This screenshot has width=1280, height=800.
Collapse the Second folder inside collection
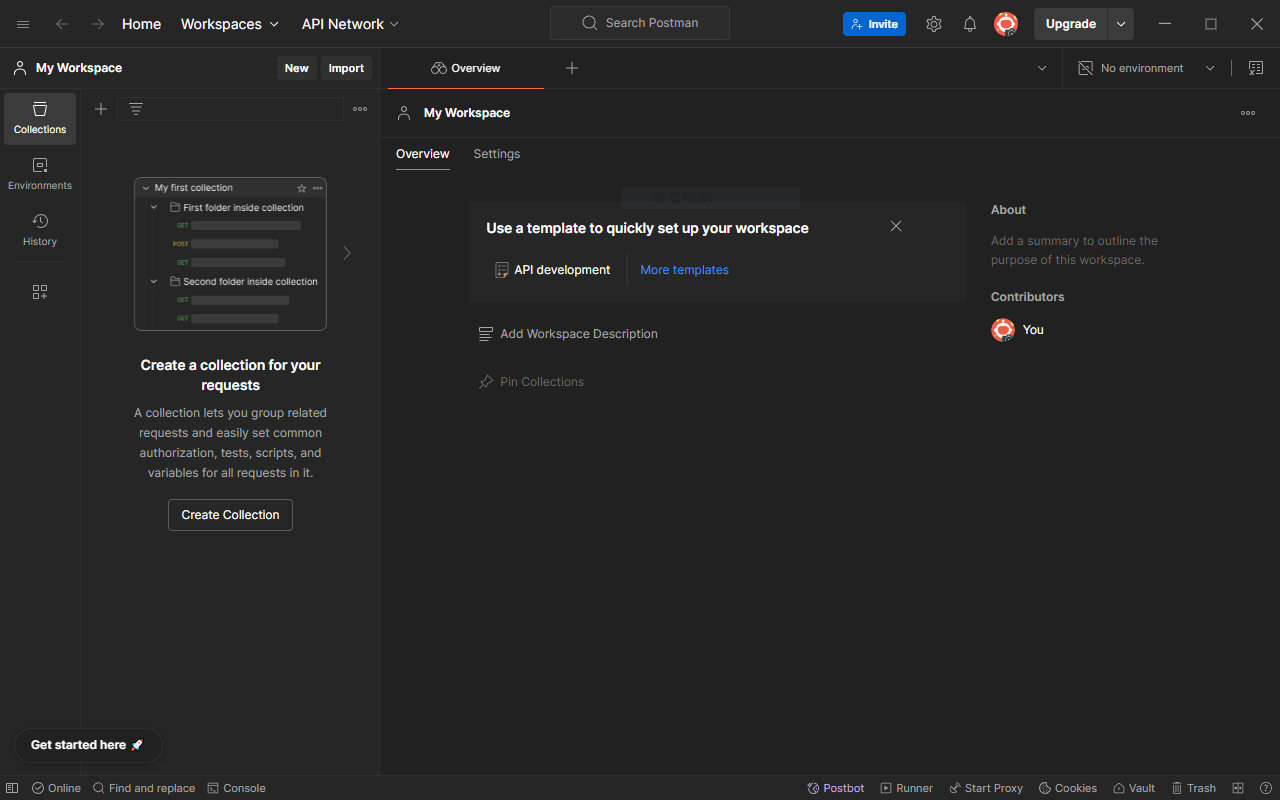click(x=154, y=282)
